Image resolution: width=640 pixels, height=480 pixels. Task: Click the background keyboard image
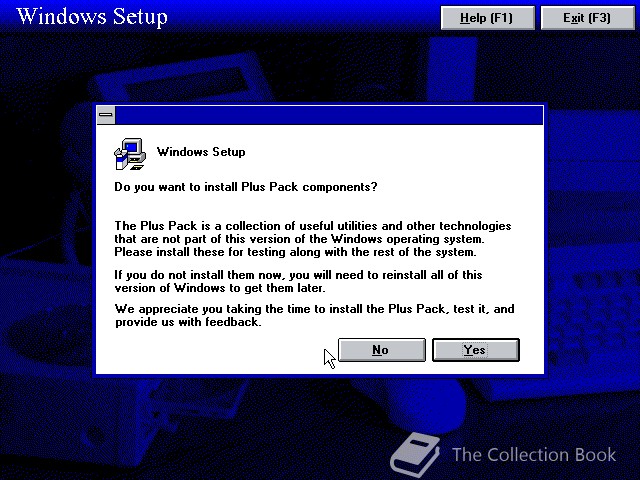click(x=592, y=302)
